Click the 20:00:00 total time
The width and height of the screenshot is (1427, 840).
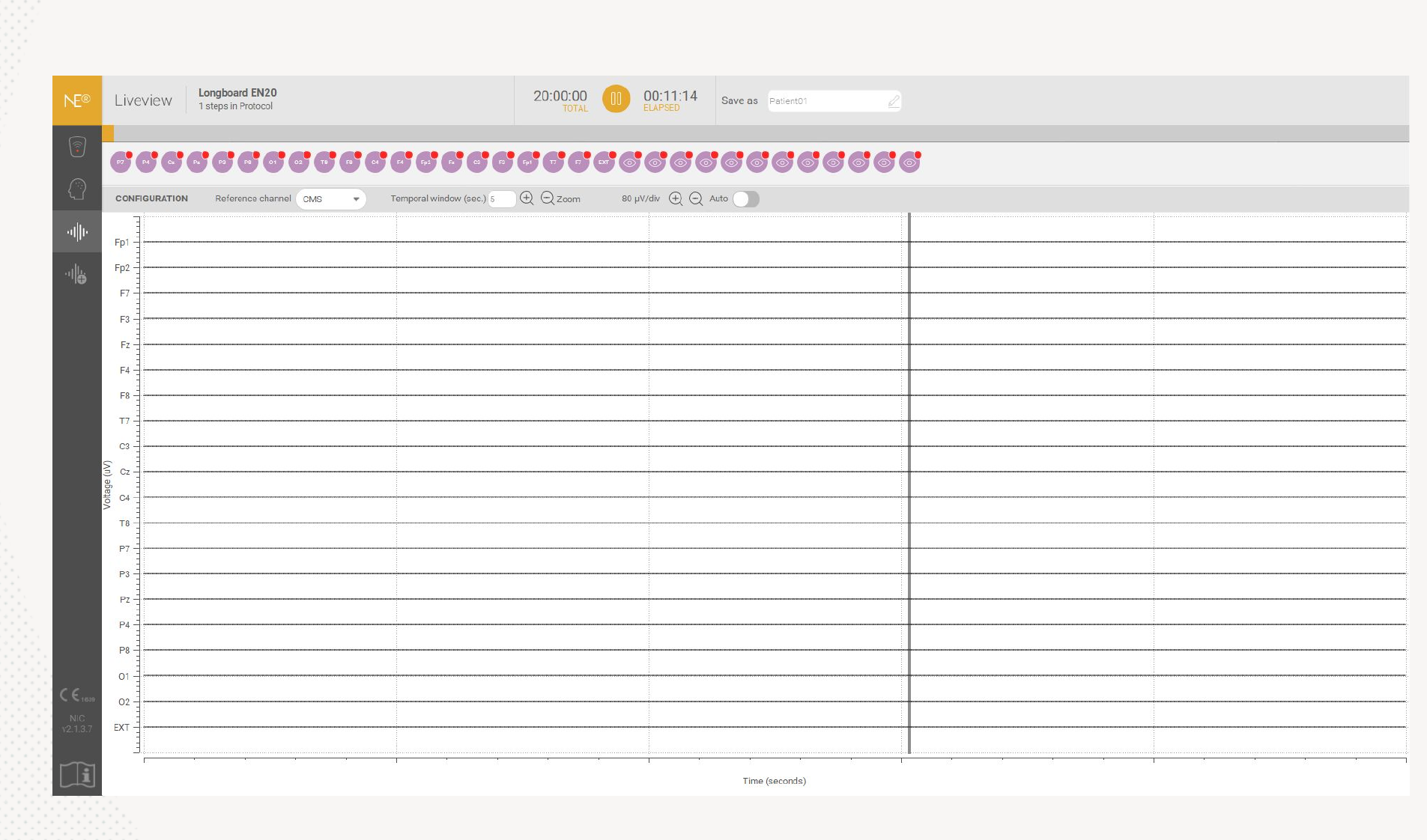560,96
